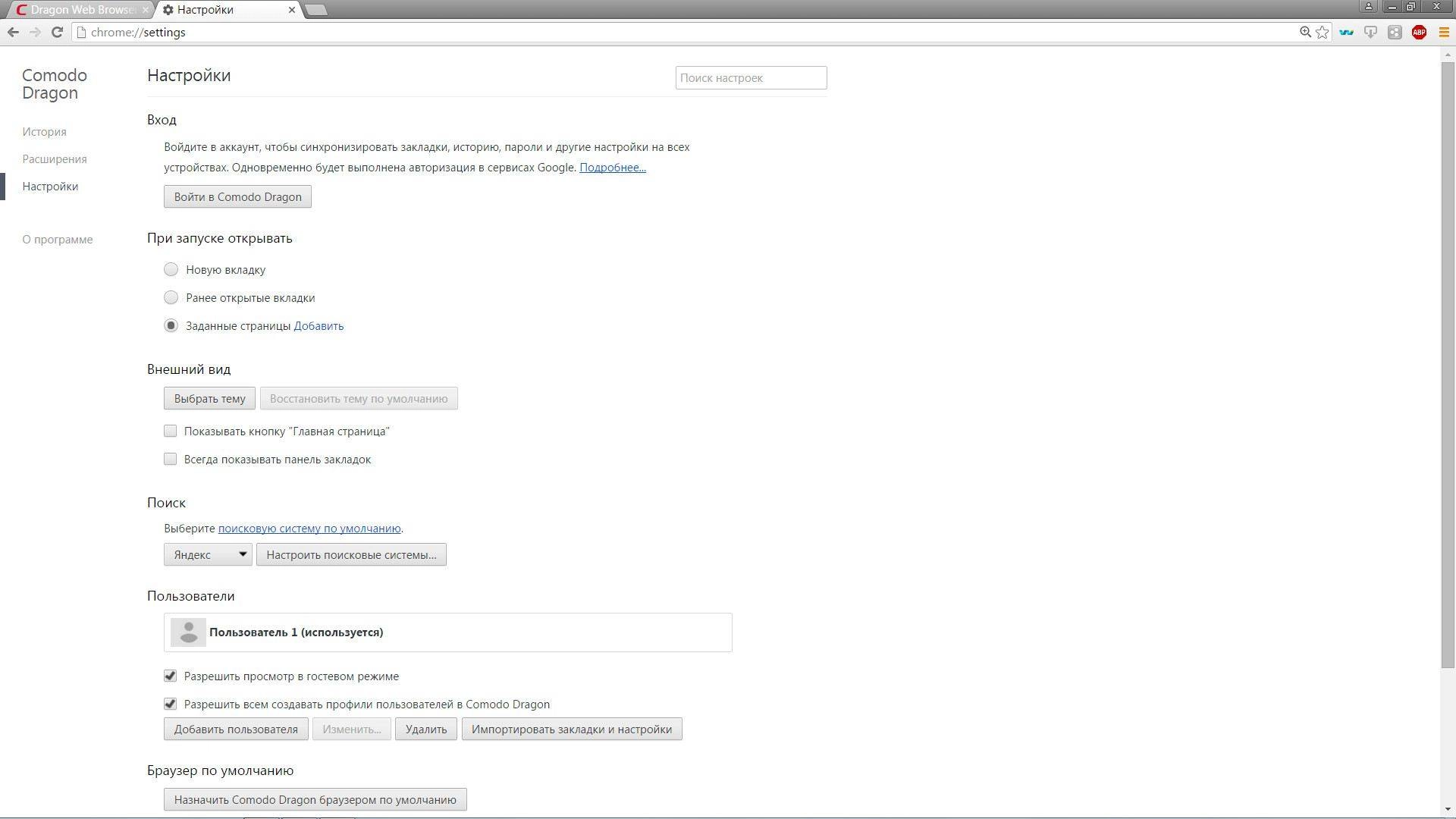Select Новую вкладку startup option
This screenshot has height=819, width=1456.
click(171, 269)
